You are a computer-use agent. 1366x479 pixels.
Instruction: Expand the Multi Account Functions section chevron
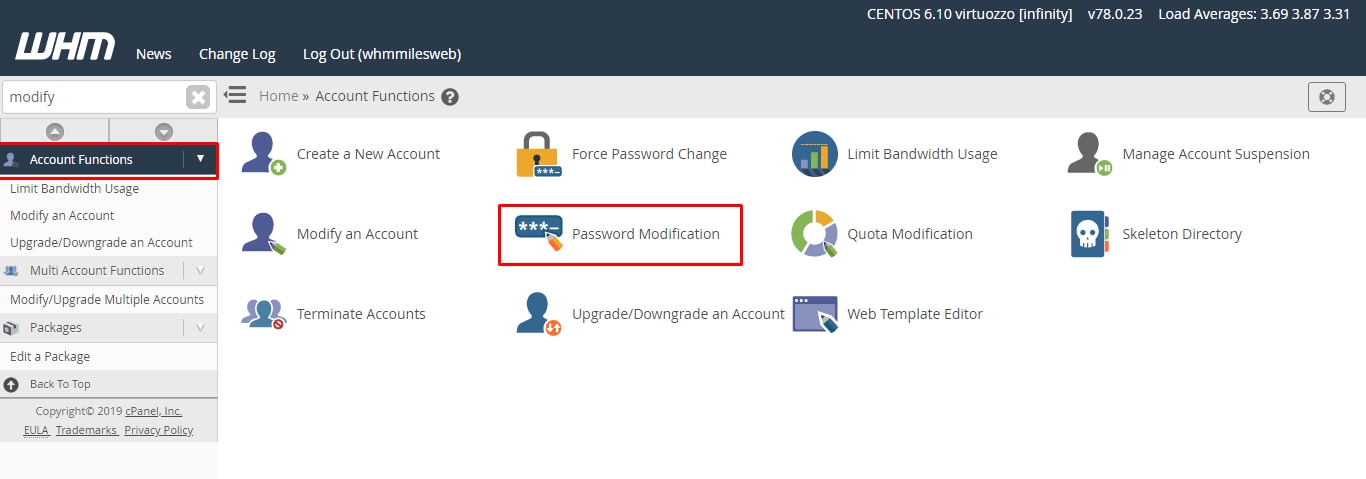pyautogui.click(x=200, y=270)
